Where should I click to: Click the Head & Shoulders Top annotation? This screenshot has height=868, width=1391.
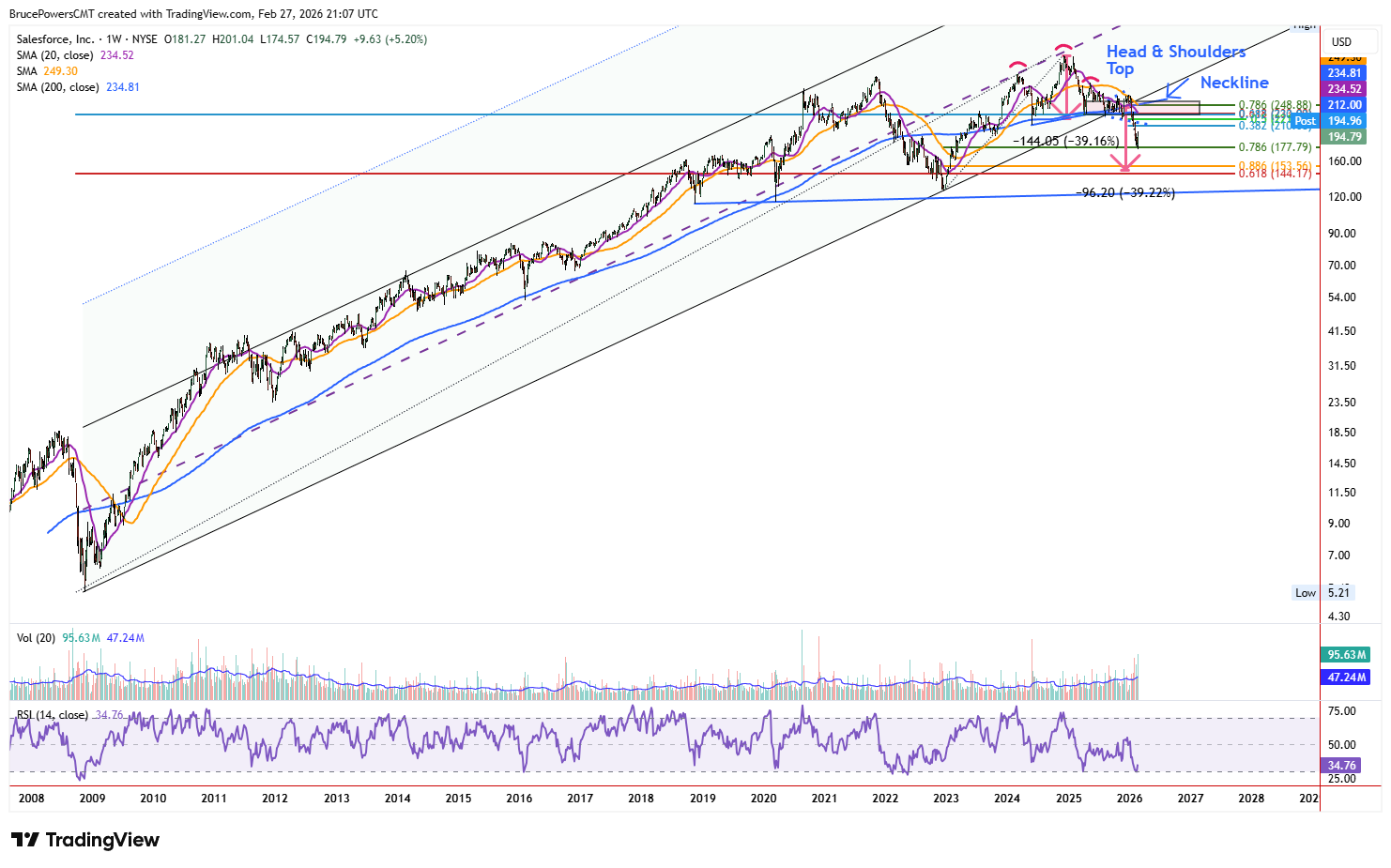click(x=1175, y=60)
